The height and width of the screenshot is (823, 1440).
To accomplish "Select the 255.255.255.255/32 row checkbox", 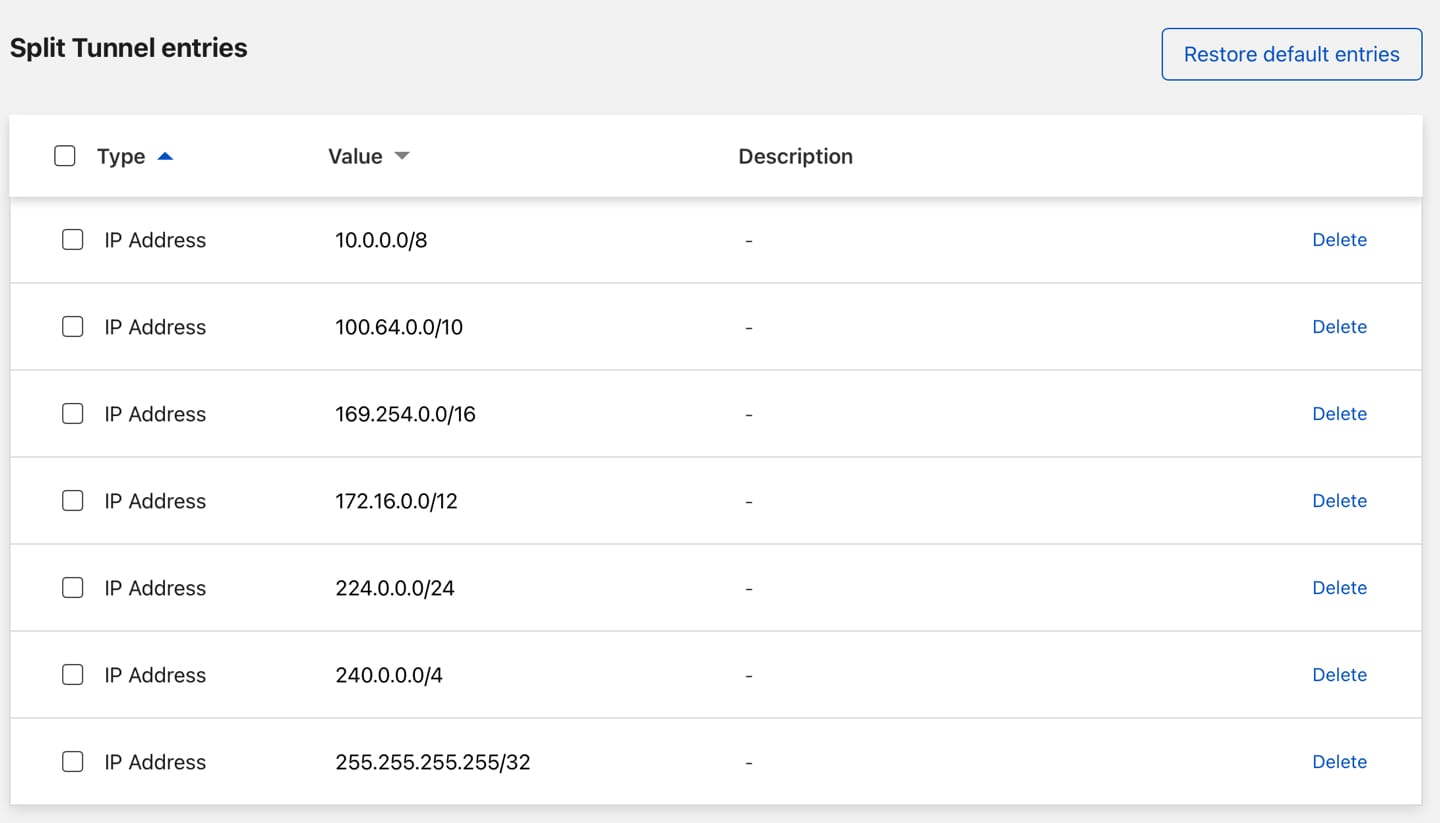I will click(x=72, y=761).
